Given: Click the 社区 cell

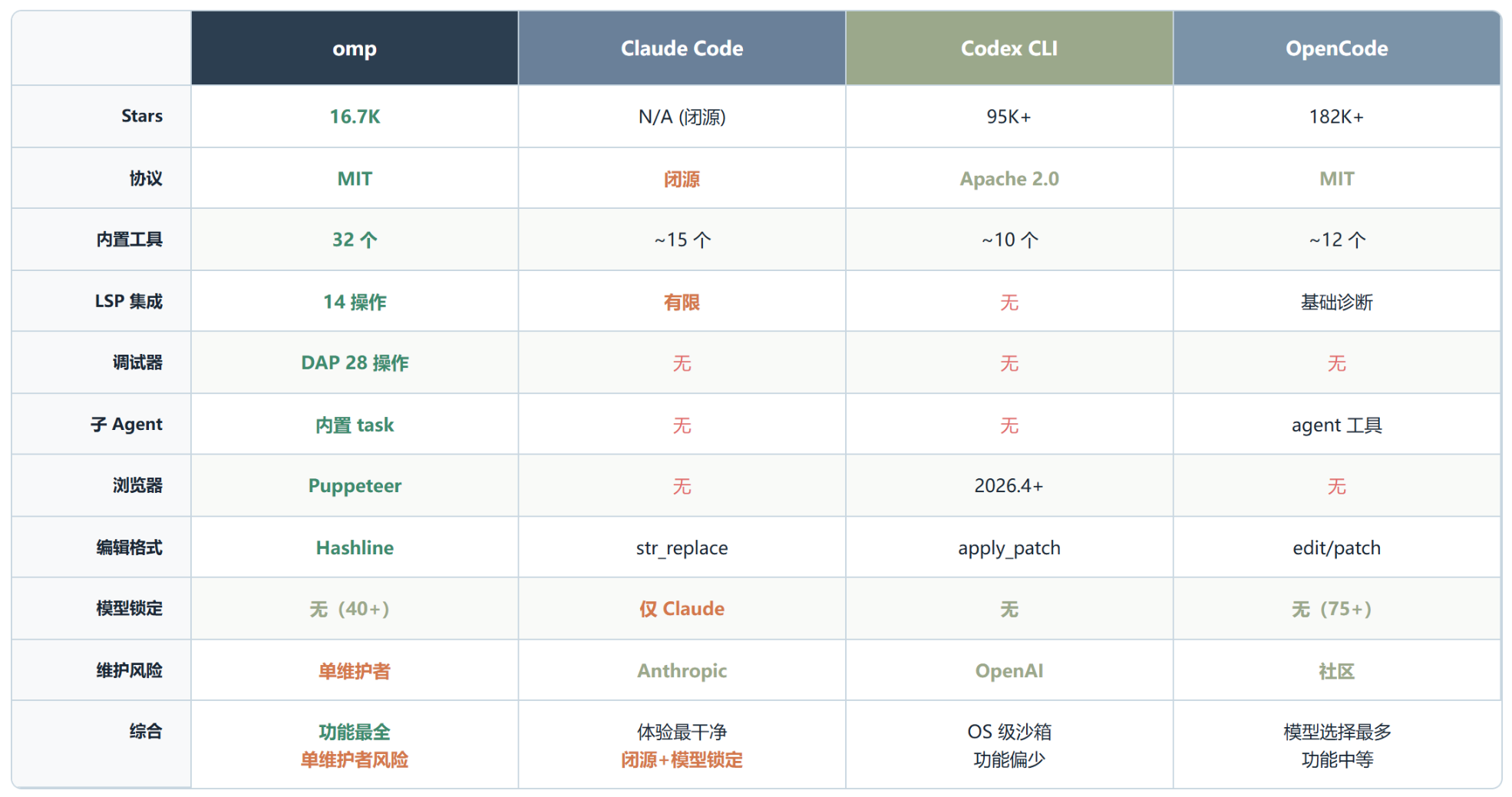Looking at the screenshot, I should (x=1337, y=671).
